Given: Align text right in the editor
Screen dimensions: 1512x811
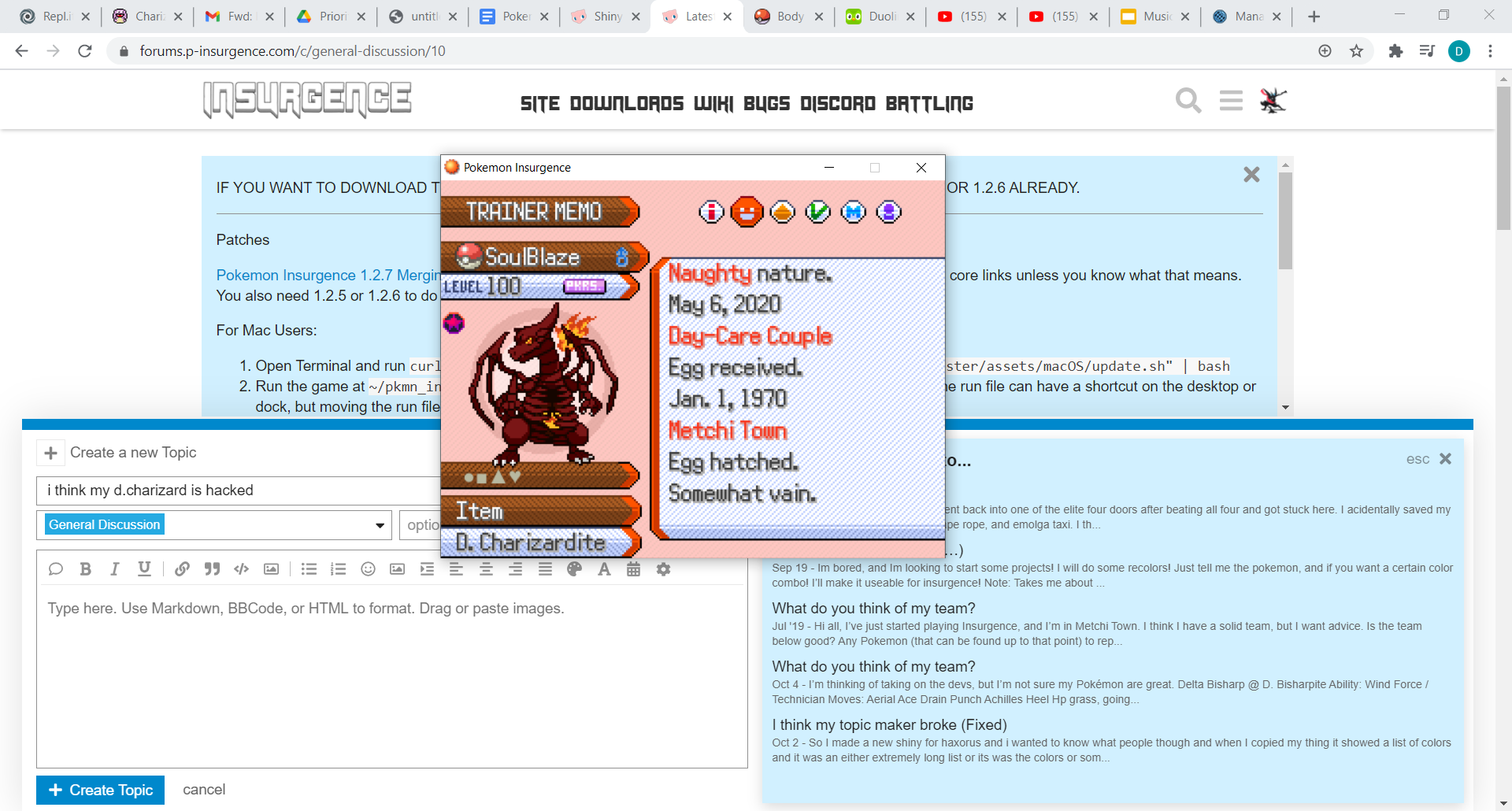Looking at the screenshot, I should coord(515,569).
